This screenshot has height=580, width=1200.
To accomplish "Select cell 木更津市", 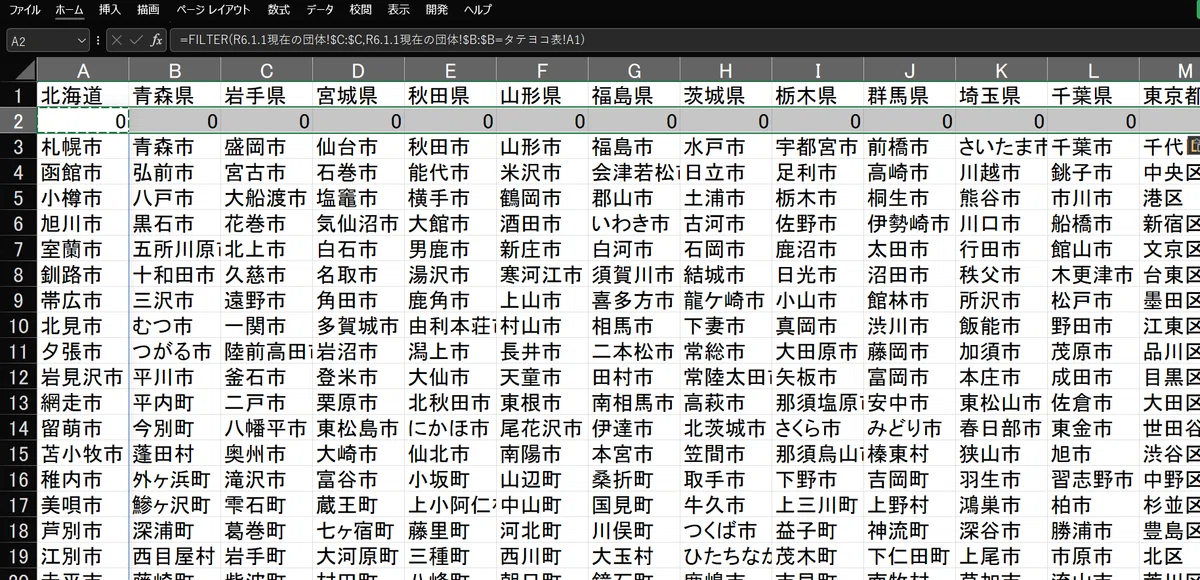I will tap(1094, 274).
